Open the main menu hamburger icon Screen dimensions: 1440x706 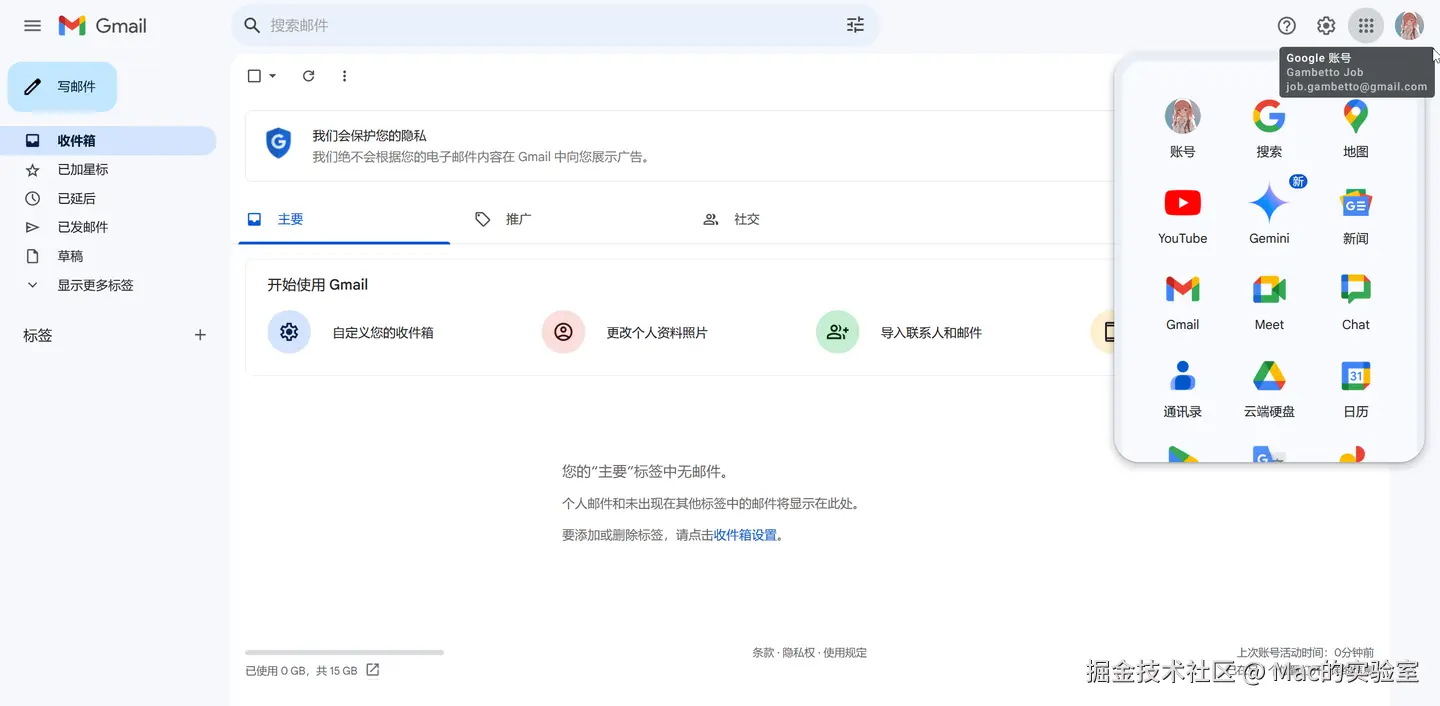(32, 26)
